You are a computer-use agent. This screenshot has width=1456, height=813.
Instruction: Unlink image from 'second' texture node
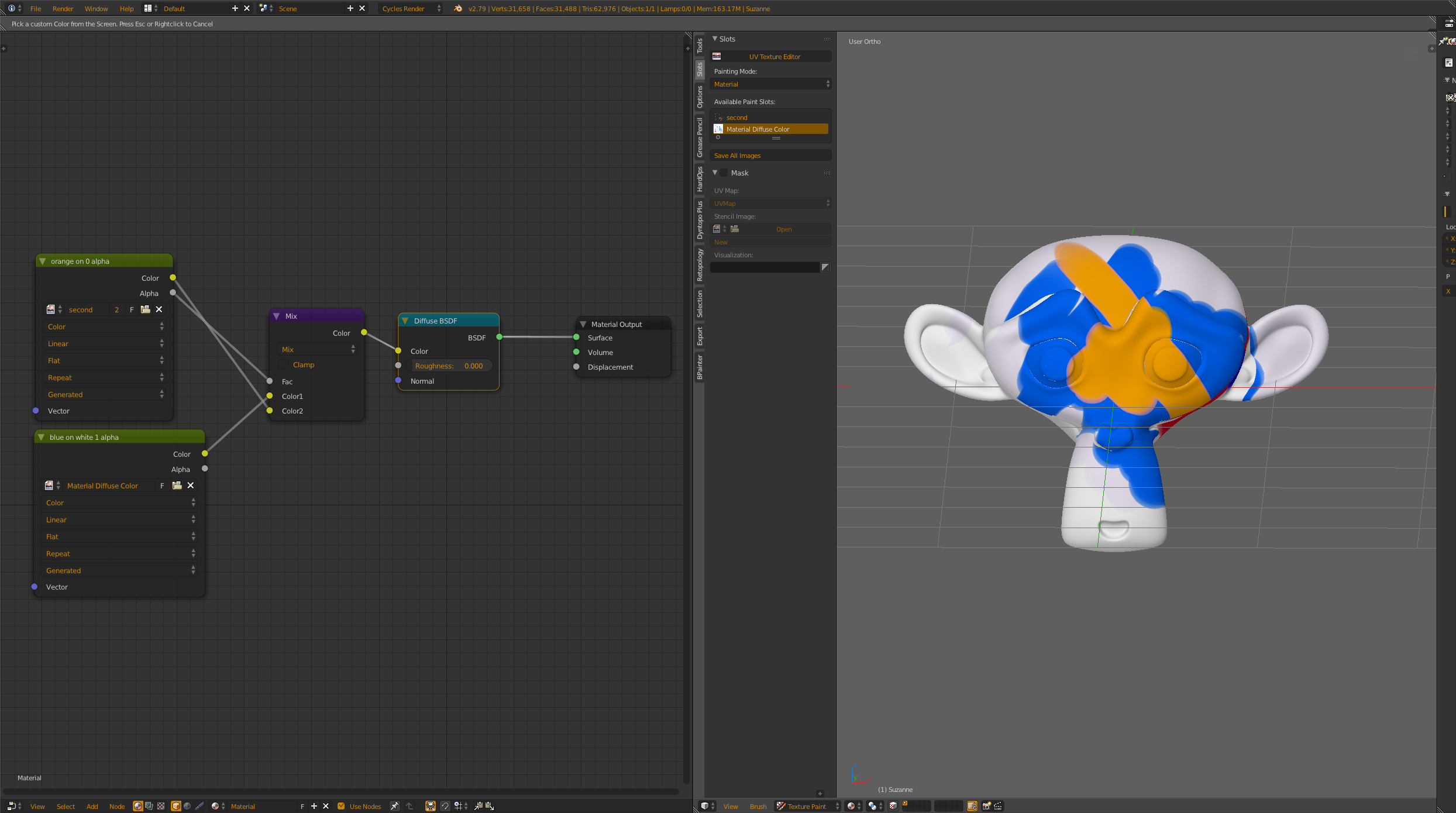[159, 309]
